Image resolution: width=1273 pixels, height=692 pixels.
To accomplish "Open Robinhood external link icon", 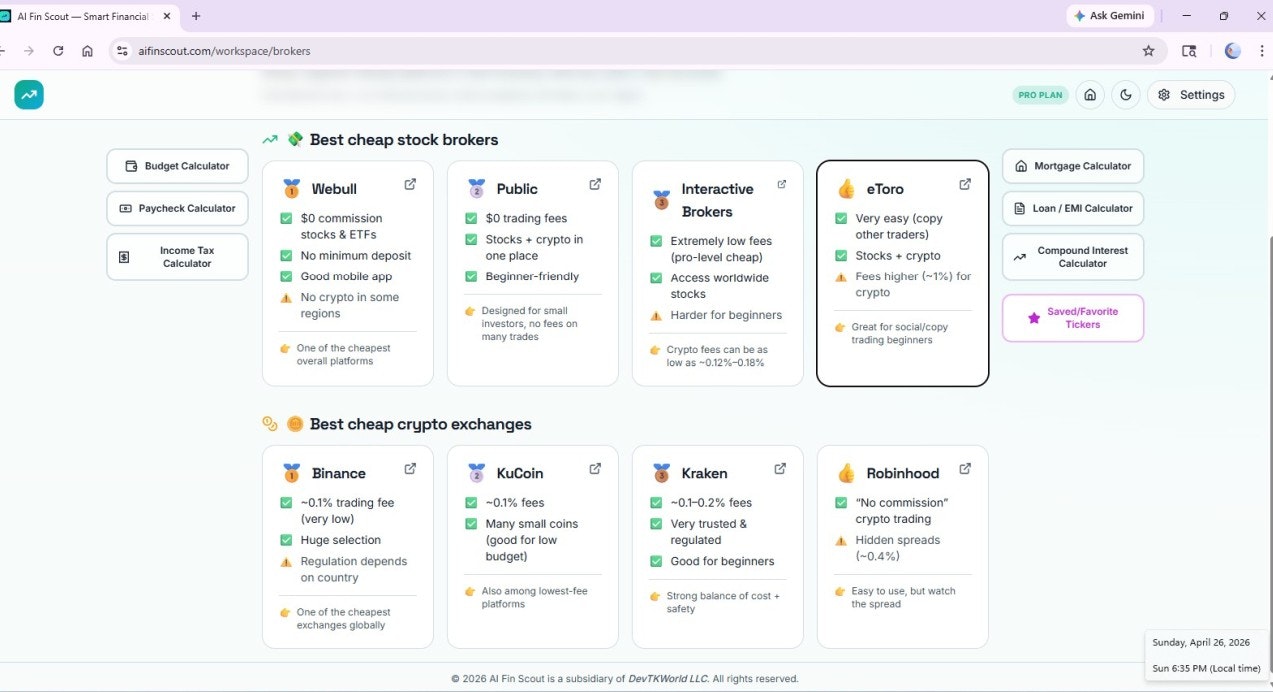I will [965, 468].
